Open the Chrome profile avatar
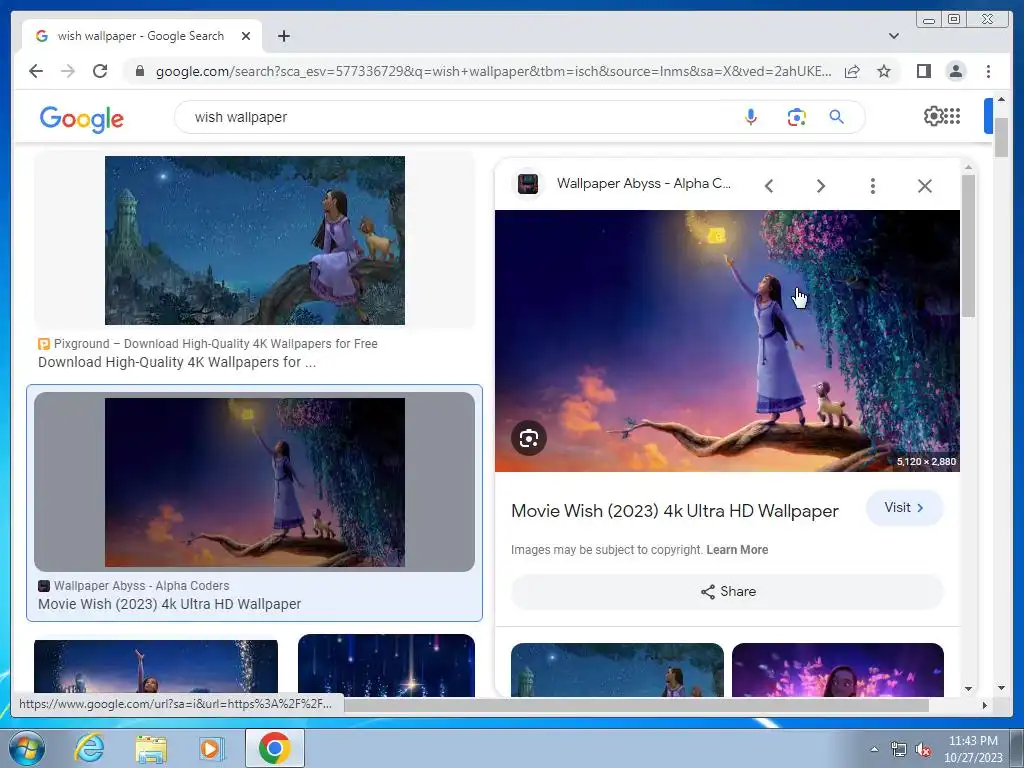Image resolution: width=1024 pixels, height=768 pixels. pos(955,71)
